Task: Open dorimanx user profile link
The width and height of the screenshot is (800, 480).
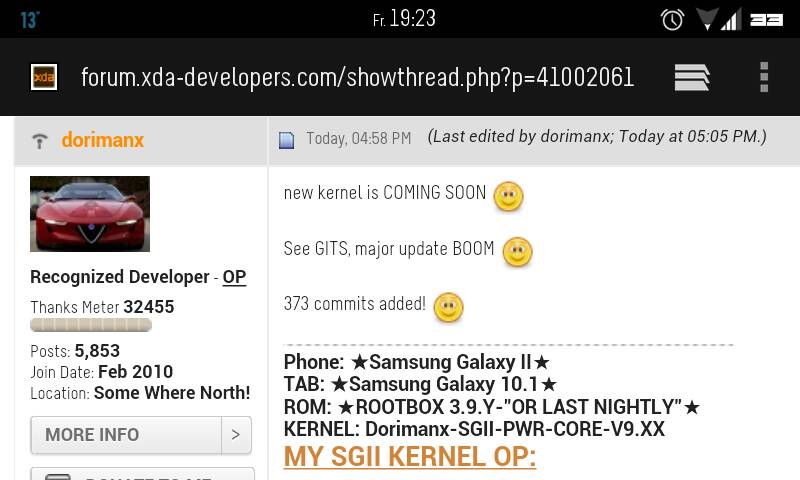Action: tap(103, 140)
